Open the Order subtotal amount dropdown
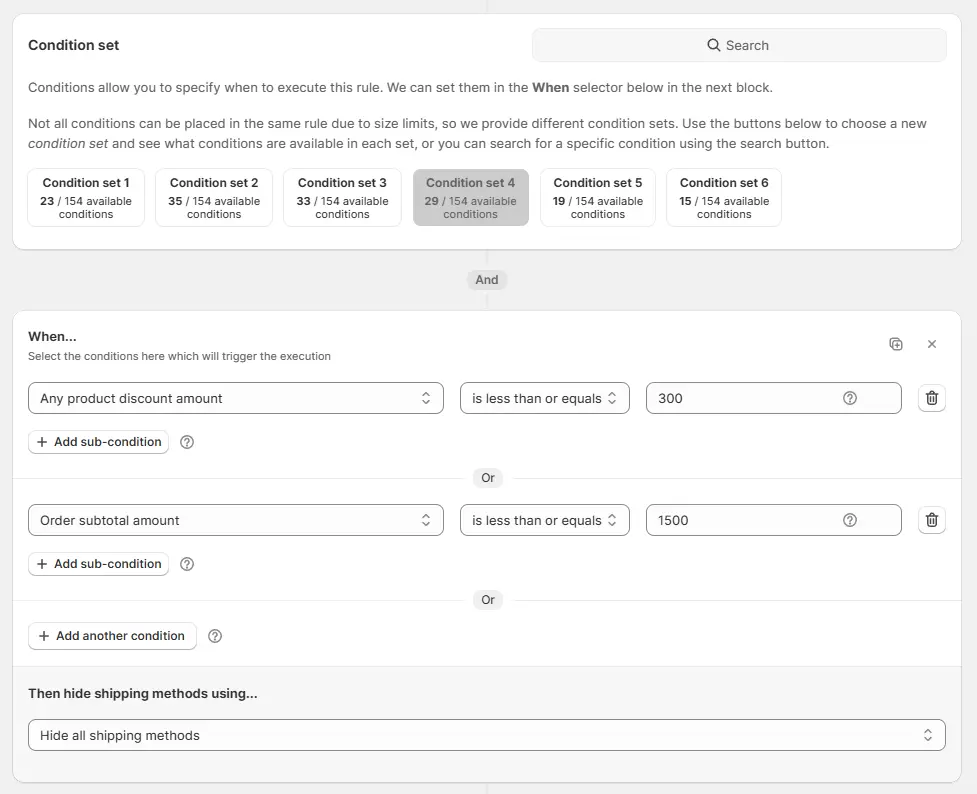Screen dimensions: 977x794 coord(236,520)
